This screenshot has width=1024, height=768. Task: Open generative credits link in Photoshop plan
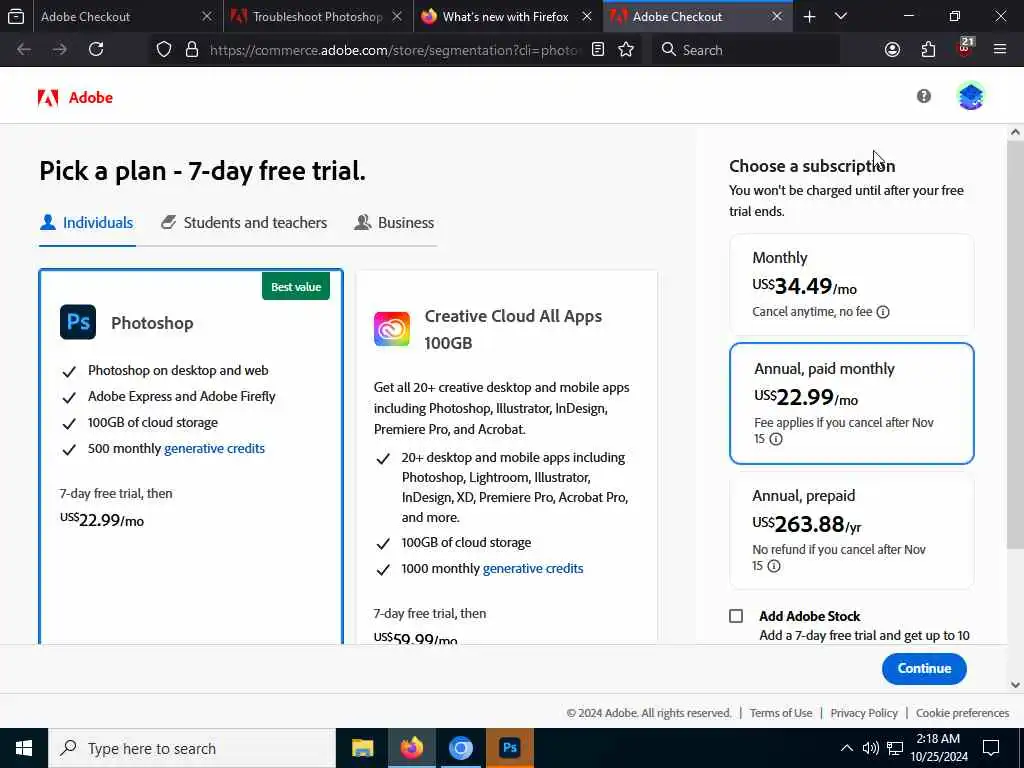pyautogui.click(x=214, y=449)
